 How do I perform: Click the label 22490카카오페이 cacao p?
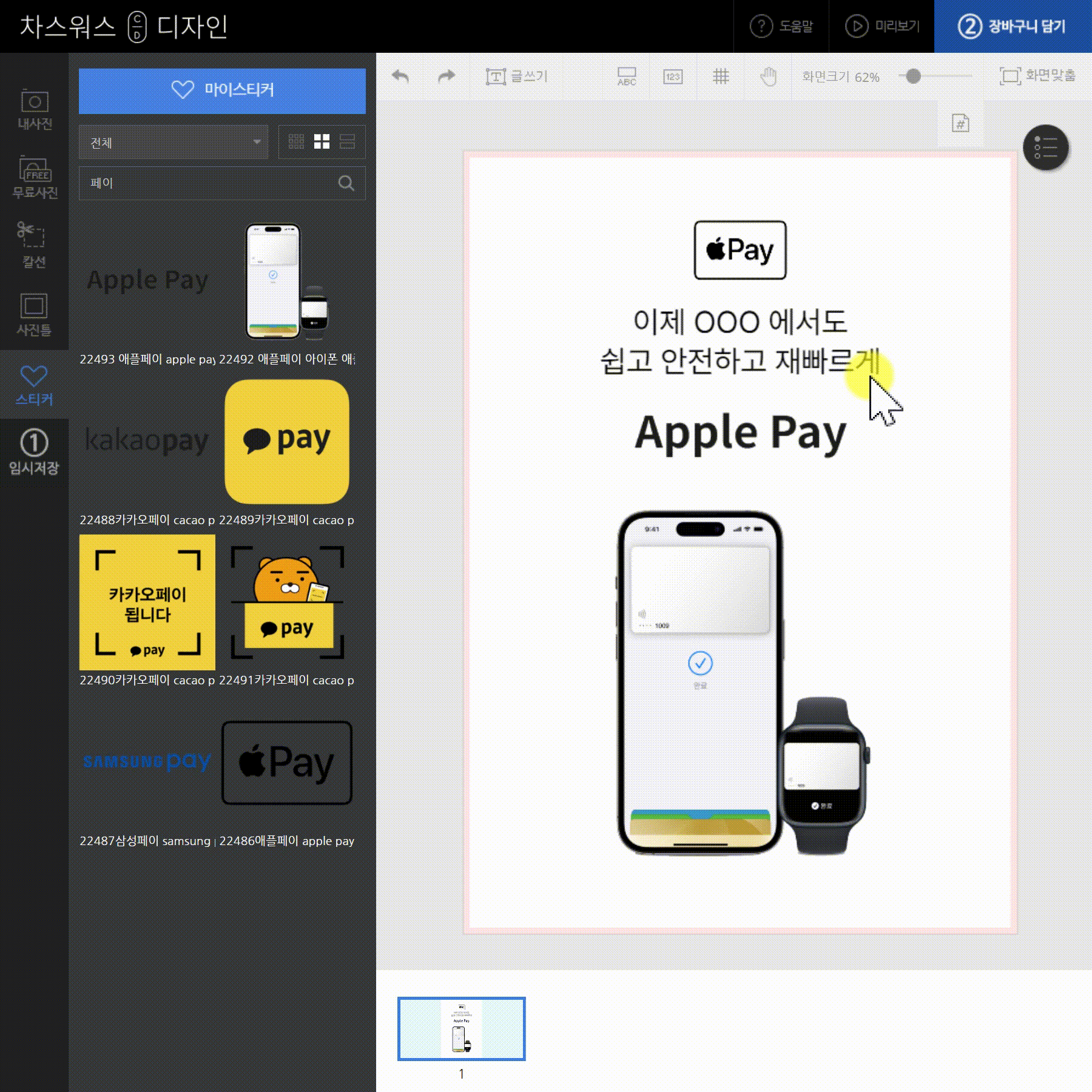coord(147,680)
